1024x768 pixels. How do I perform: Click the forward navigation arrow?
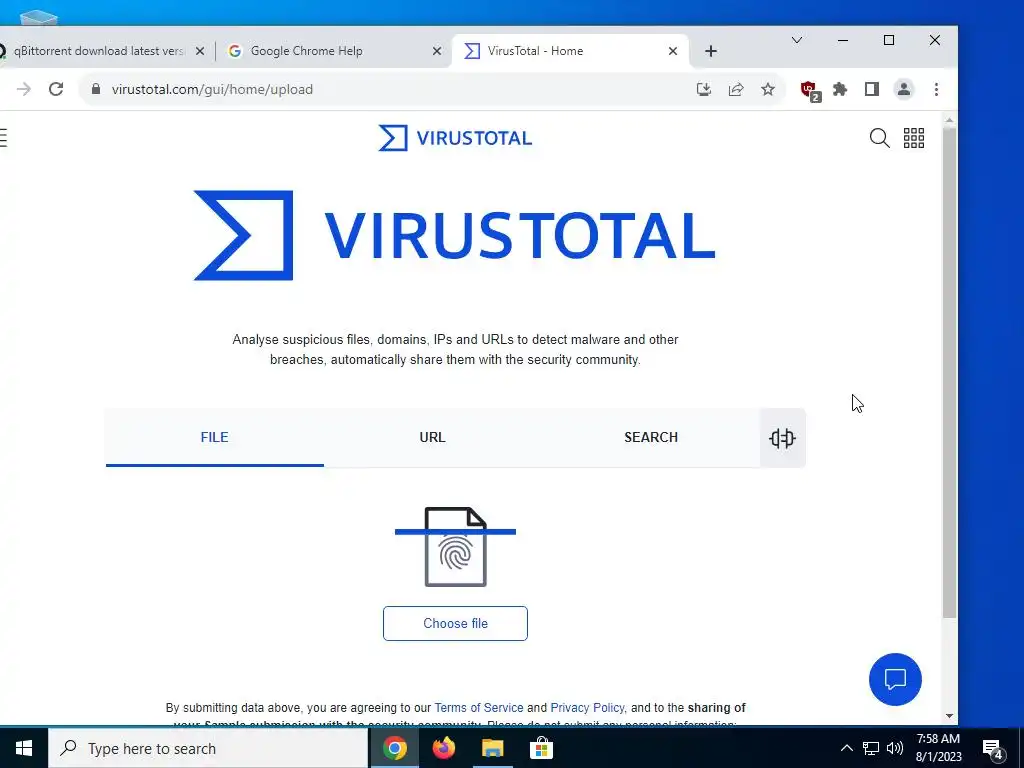point(24,89)
